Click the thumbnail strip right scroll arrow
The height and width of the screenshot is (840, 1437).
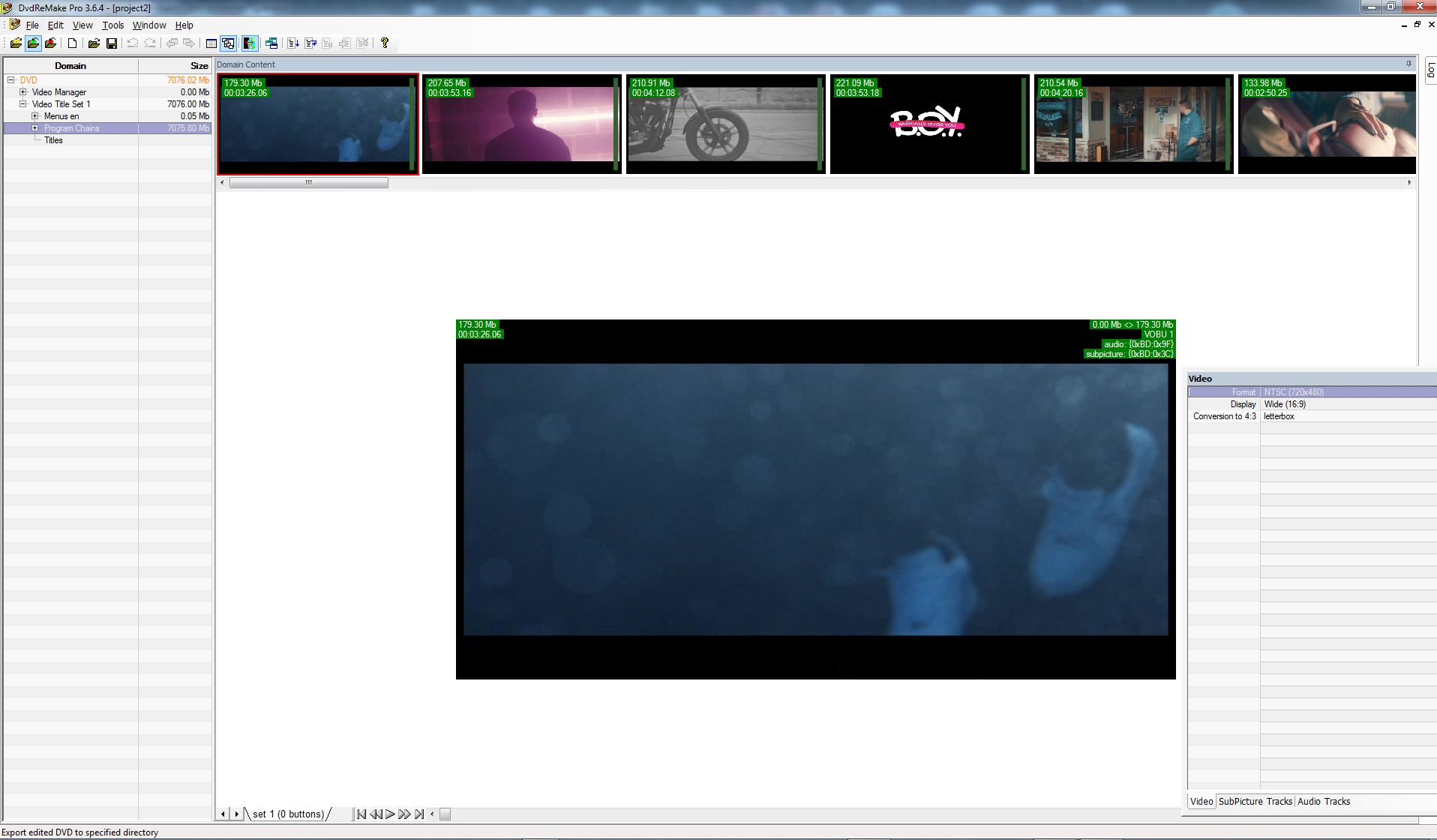(x=1409, y=182)
